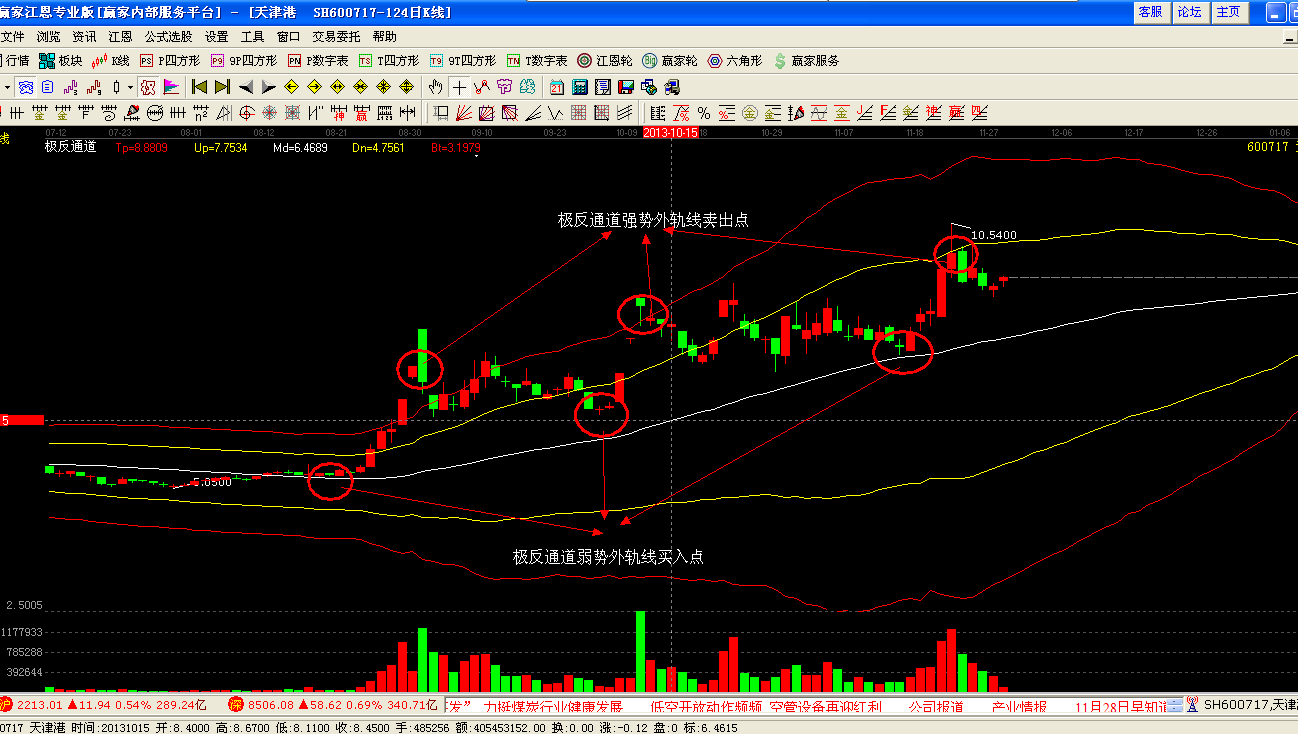Click the 10.5400 price high label
Screen dimensions: 1298x734
[x=993, y=235]
